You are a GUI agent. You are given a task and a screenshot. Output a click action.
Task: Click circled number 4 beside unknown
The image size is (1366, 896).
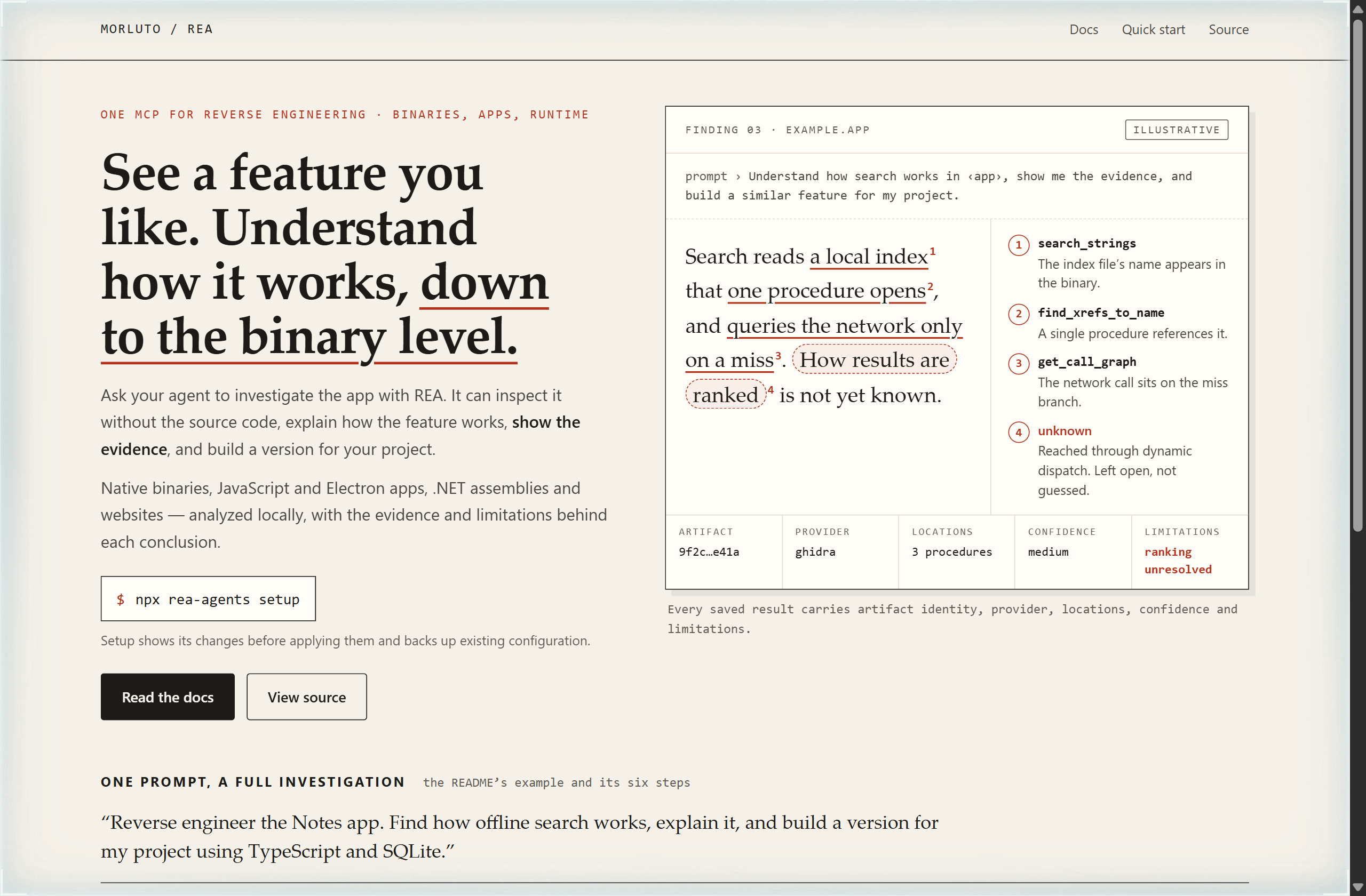click(x=1018, y=432)
